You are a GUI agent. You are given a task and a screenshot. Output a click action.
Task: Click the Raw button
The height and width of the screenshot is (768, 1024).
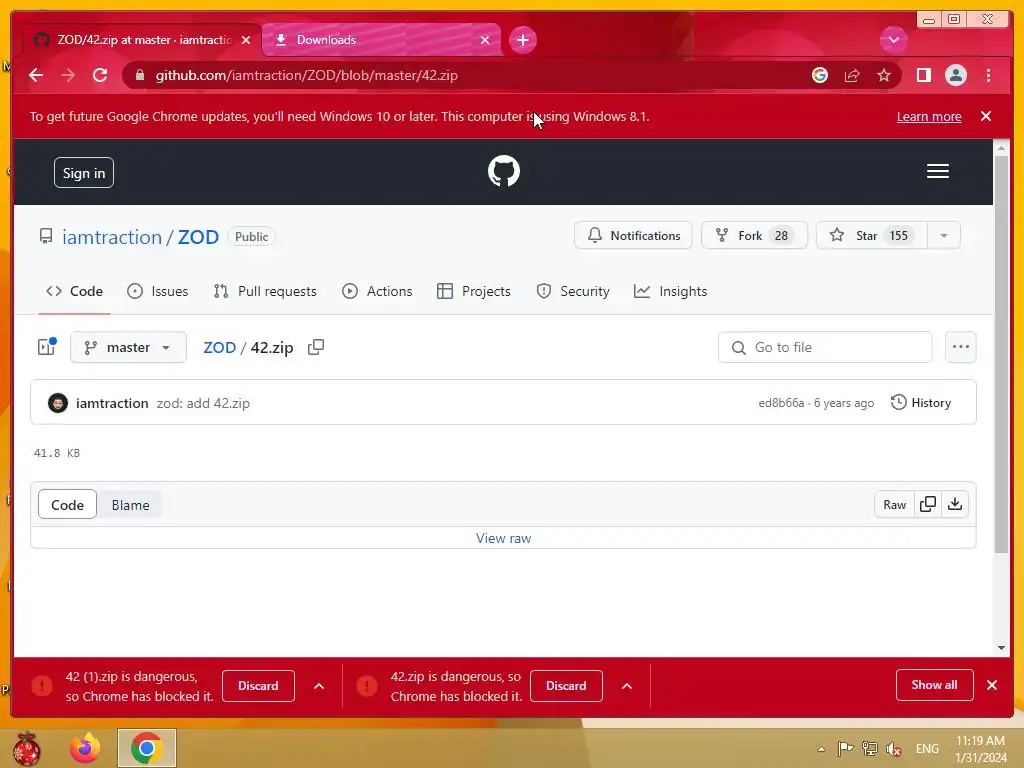[895, 504]
